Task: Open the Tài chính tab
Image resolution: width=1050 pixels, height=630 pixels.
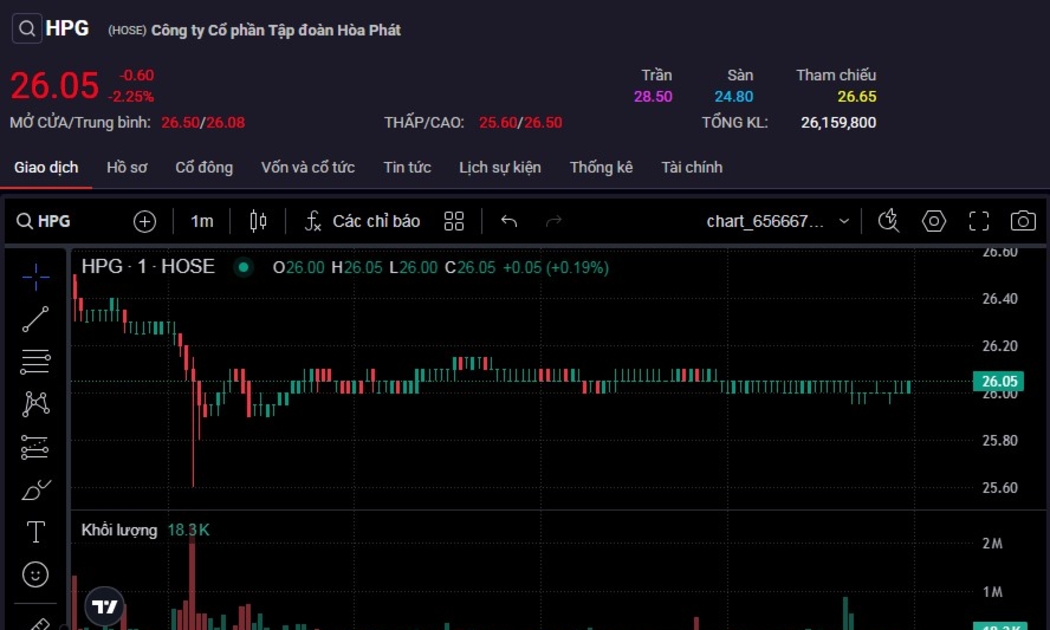Action: coord(691,167)
